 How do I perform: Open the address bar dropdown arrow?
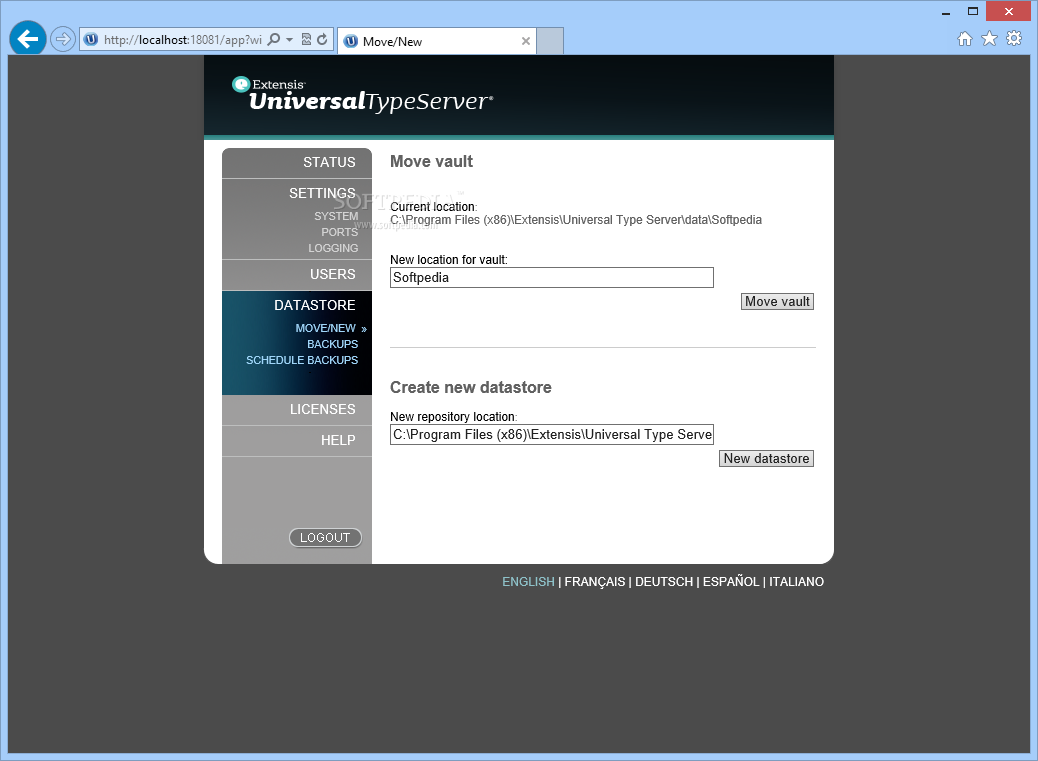[289, 40]
